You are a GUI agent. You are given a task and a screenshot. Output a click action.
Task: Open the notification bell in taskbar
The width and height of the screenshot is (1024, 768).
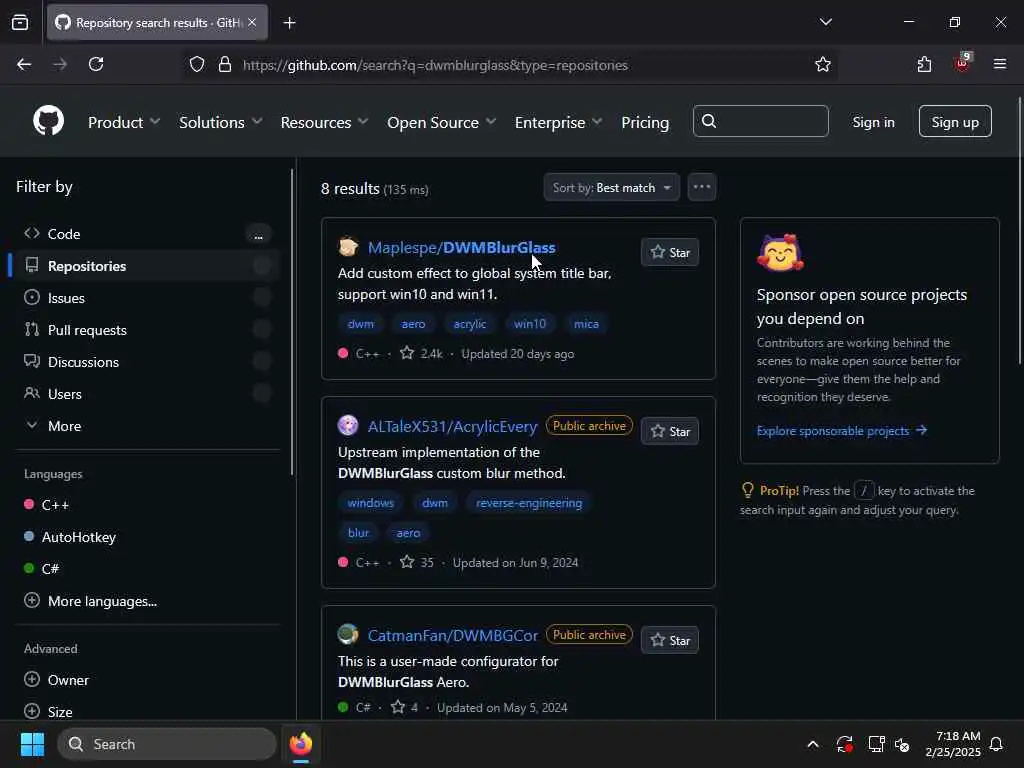click(x=997, y=744)
